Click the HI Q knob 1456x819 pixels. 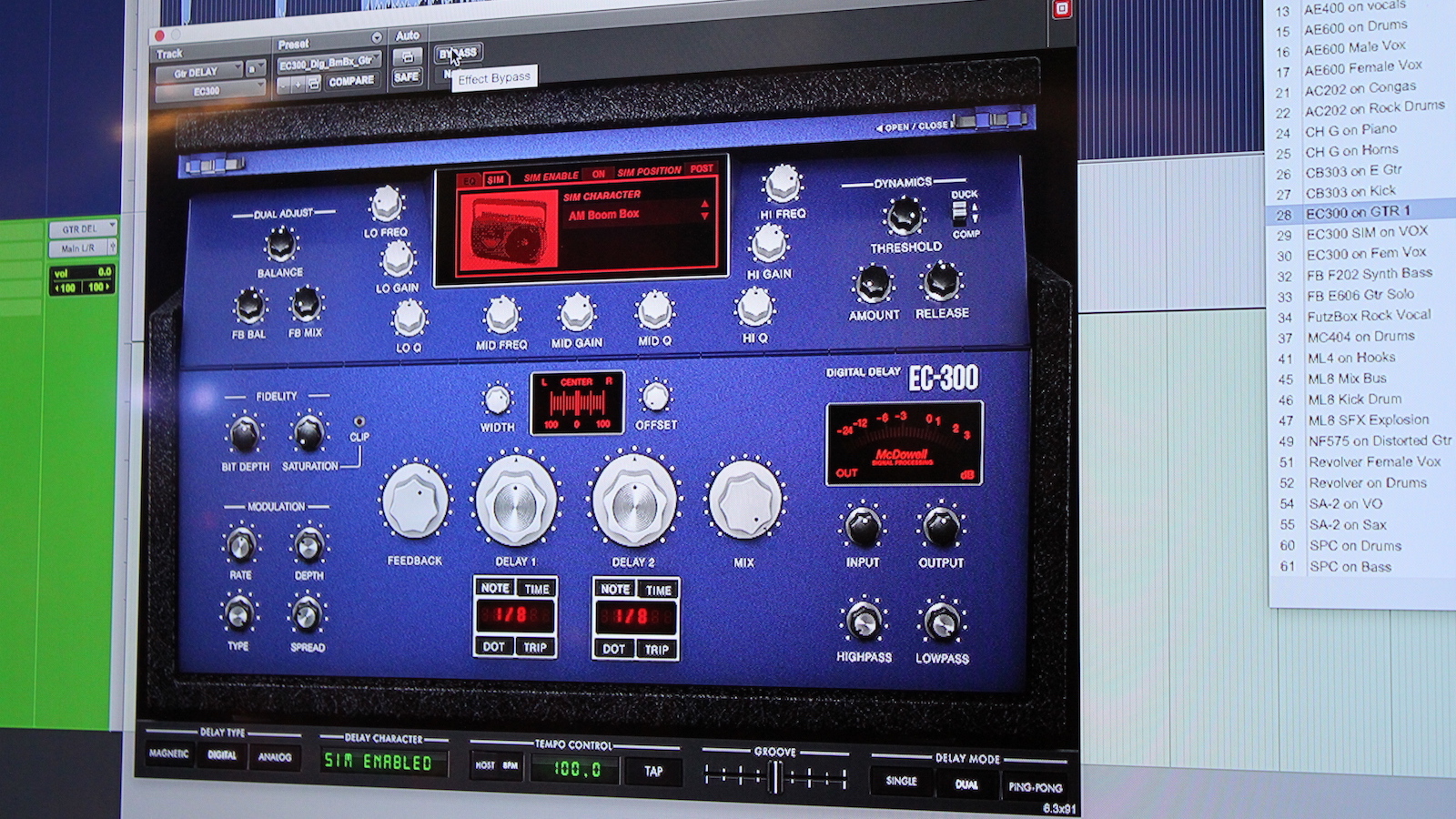tap(754, 308)
